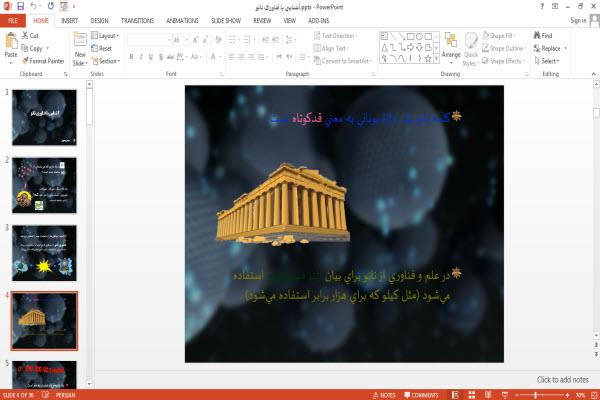Screen dimensions: 600x400
Task: Open the font name combo box
Action: 149,40
